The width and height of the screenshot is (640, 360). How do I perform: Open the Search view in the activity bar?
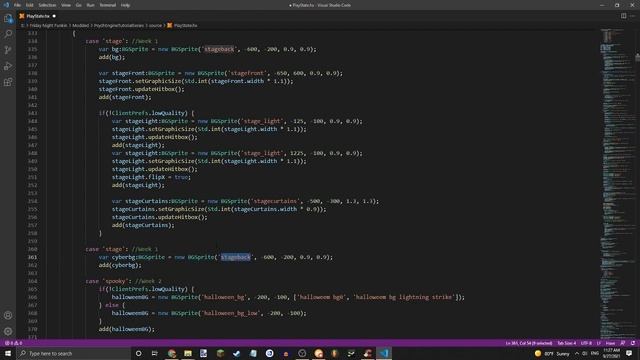(8, 34)
